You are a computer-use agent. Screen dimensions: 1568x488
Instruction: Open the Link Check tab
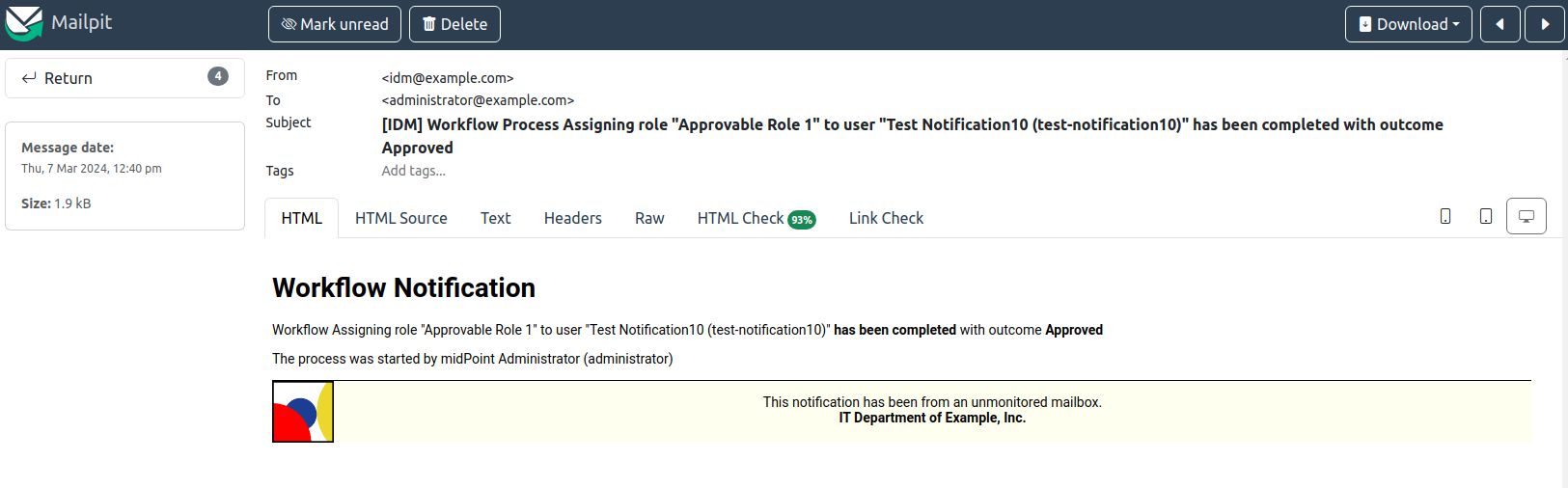pos(886,218)
